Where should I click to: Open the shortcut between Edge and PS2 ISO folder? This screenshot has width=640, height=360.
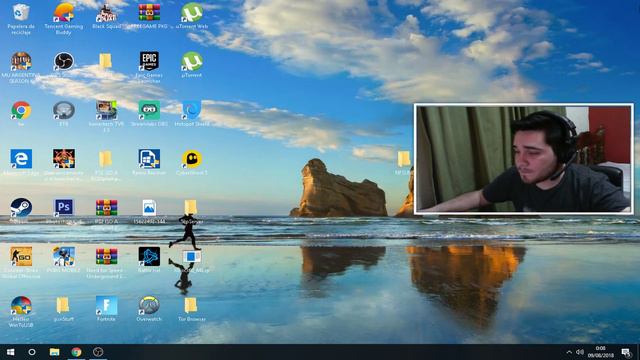(x=64, y=159)
